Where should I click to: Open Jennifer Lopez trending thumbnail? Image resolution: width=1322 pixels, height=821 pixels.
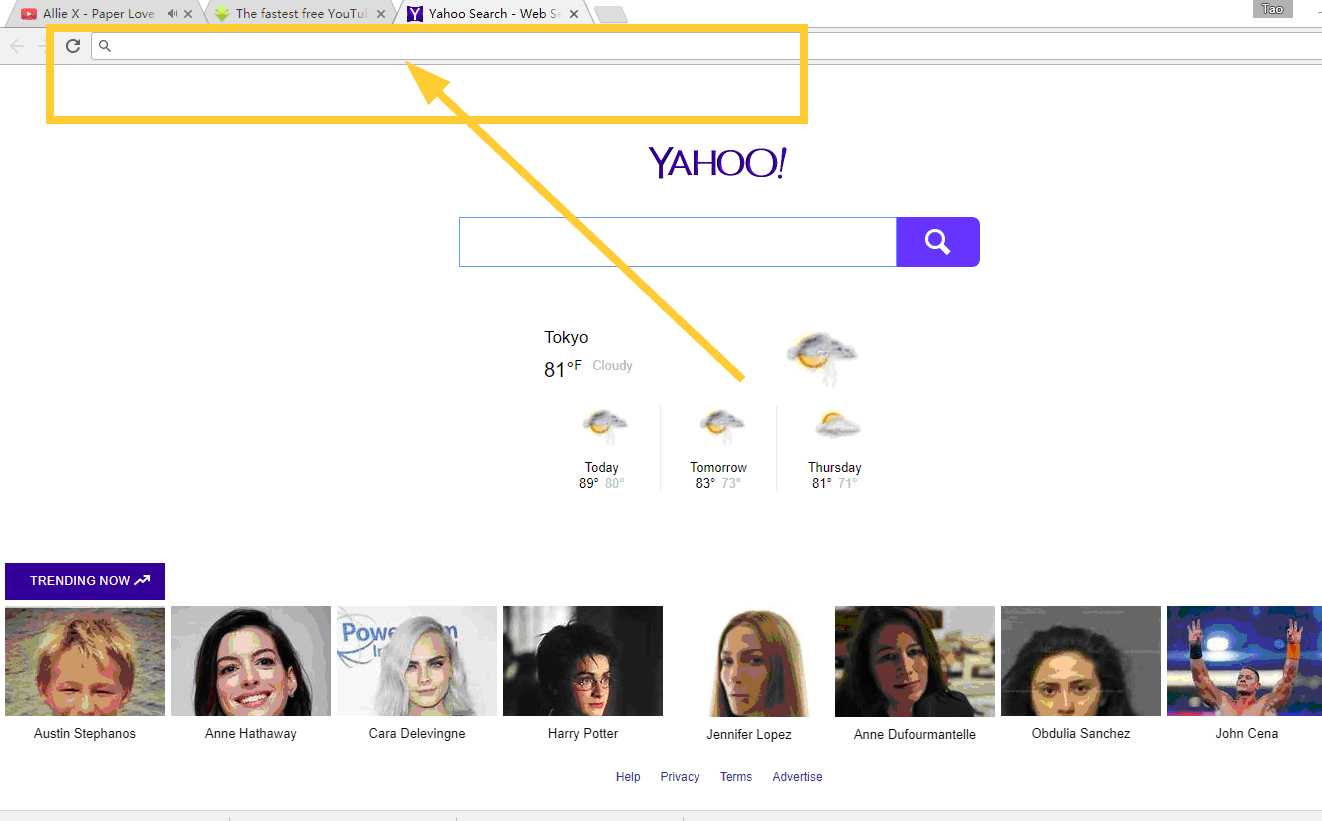749,661
